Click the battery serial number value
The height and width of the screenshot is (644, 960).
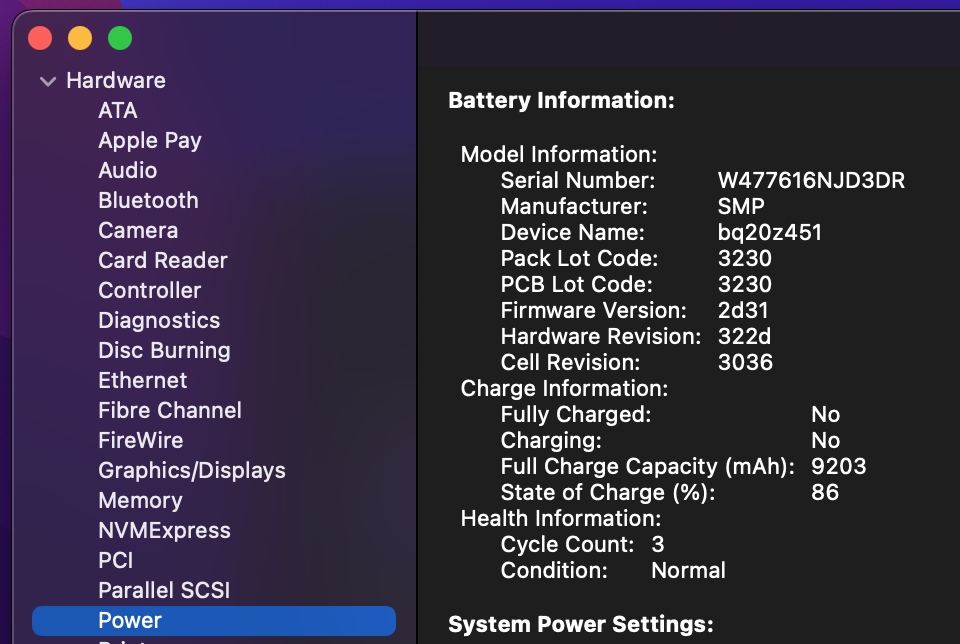pos(811,181)
